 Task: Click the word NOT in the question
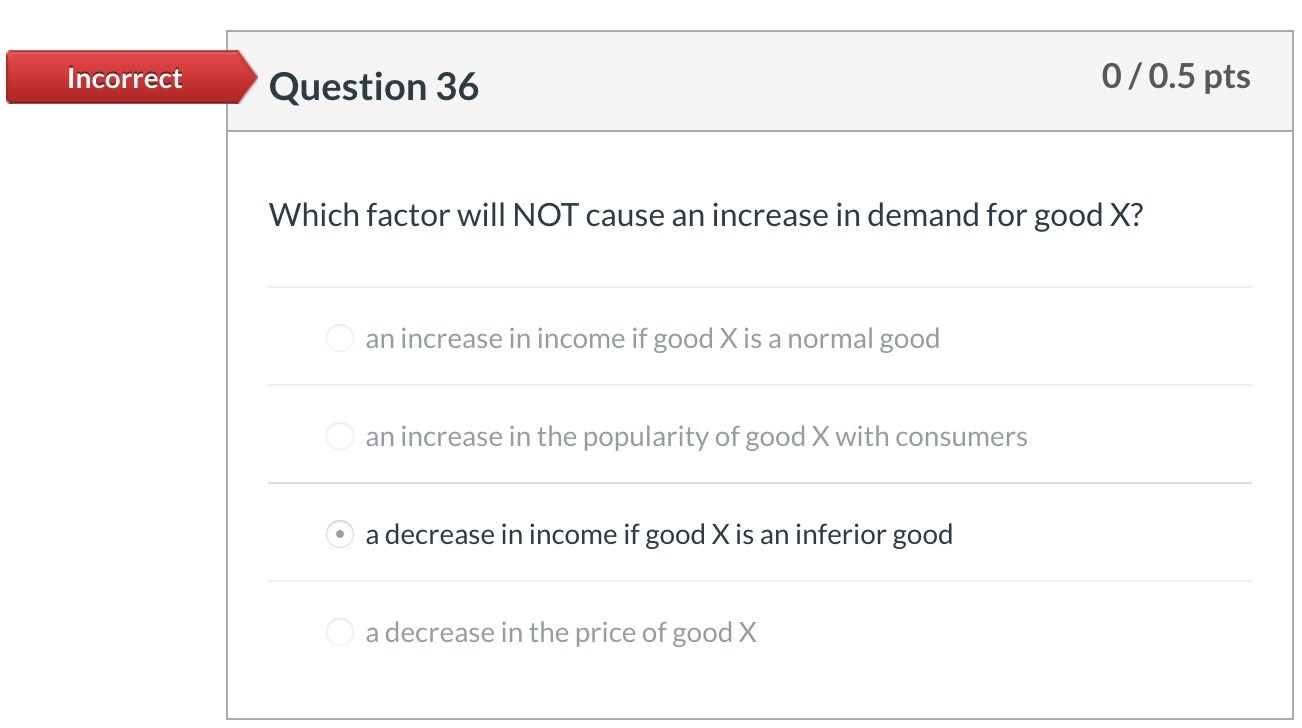click(545, 215)
